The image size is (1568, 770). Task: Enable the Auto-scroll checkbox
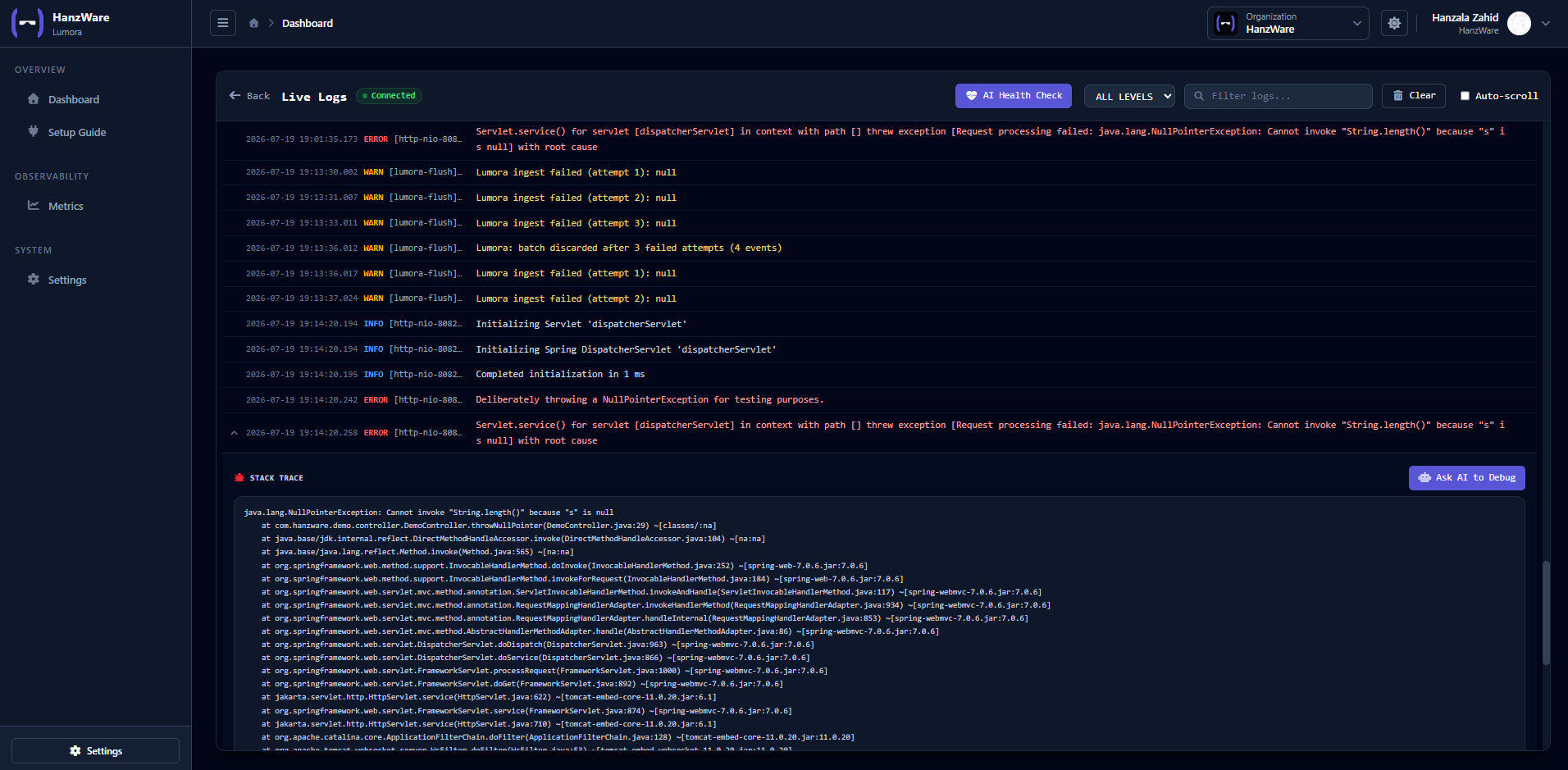1465,96
